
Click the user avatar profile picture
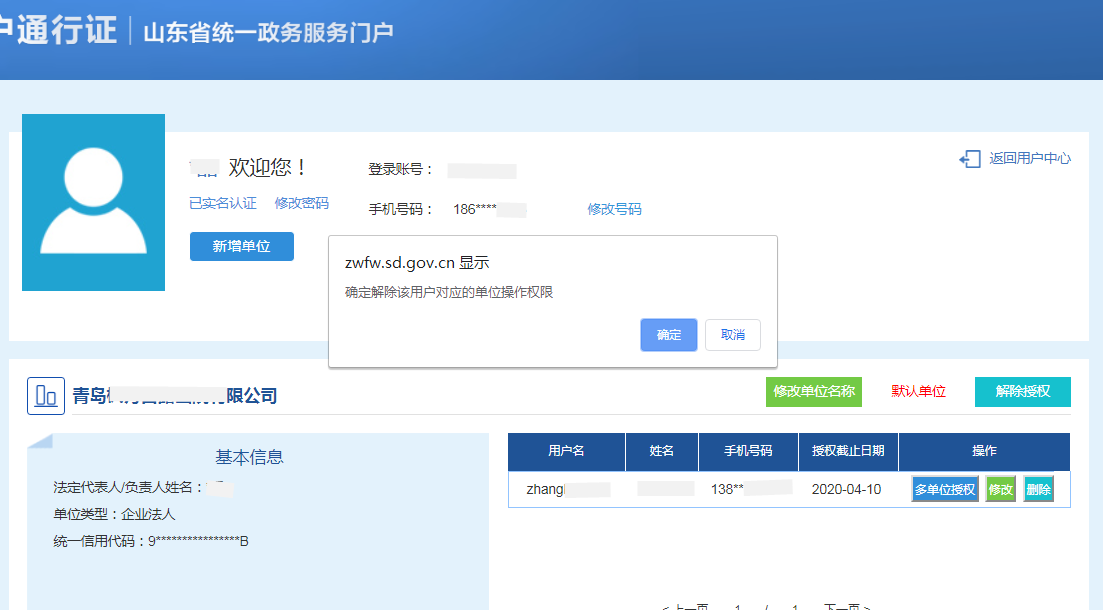(x=93, y=202)
